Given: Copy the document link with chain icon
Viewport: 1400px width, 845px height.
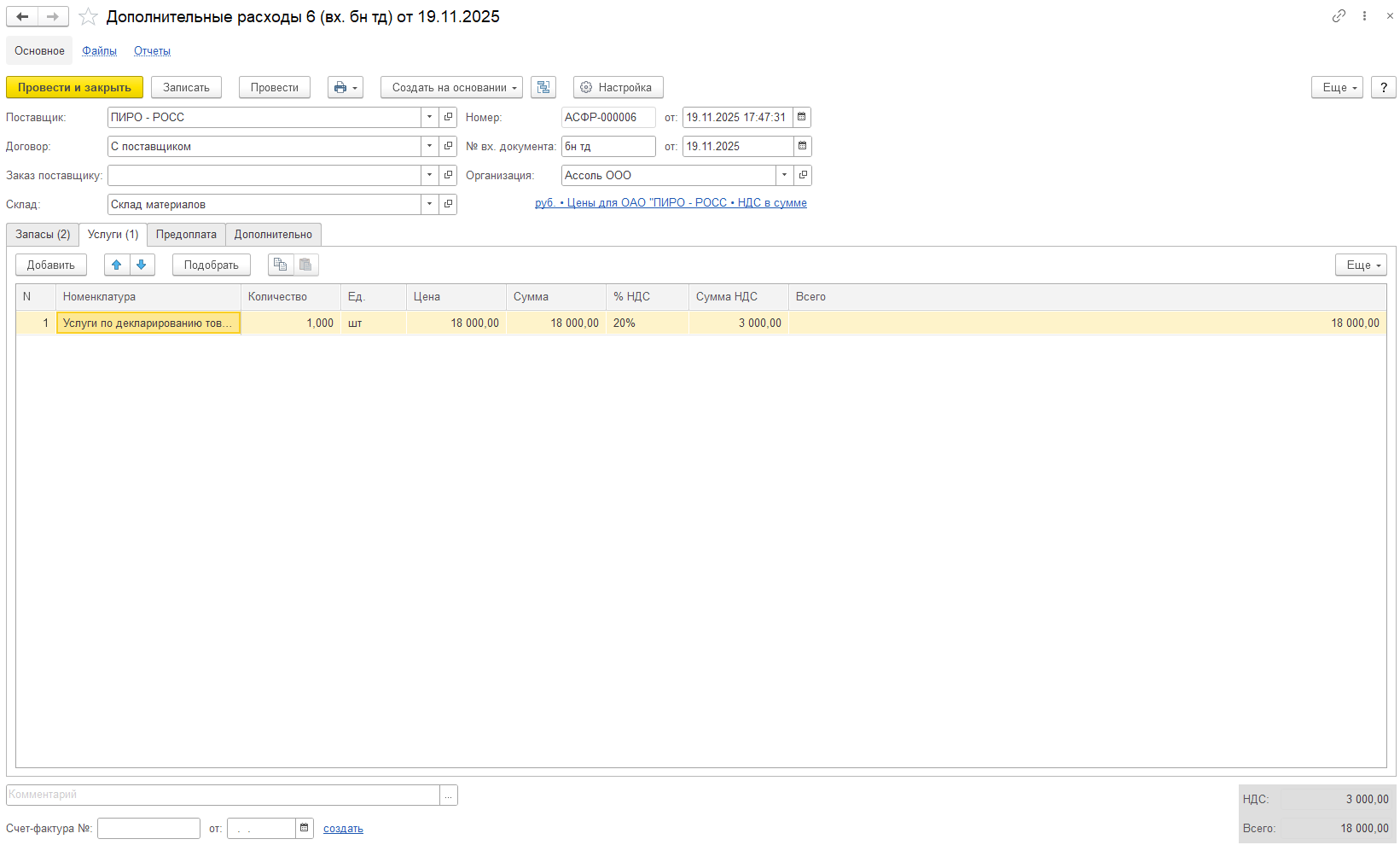Looking at the screenshot, I should [x=1339, y=16].
